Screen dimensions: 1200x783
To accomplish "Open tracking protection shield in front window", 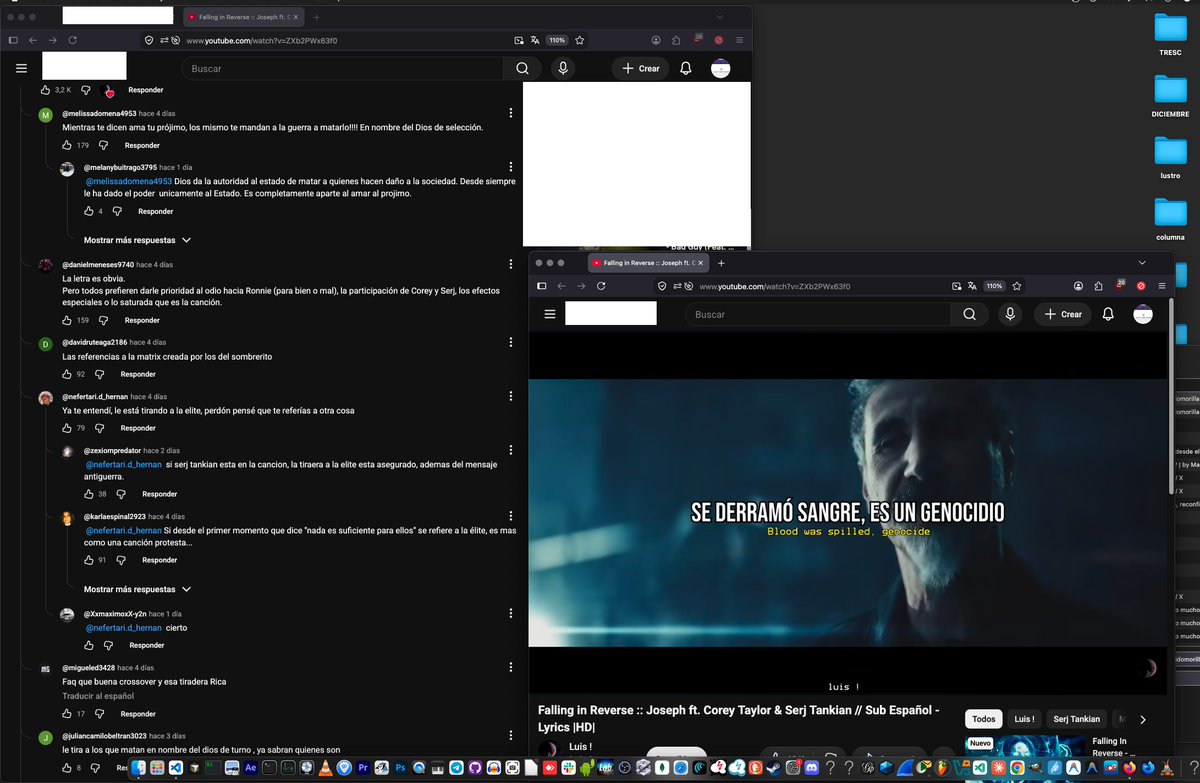I will (662, 286).
